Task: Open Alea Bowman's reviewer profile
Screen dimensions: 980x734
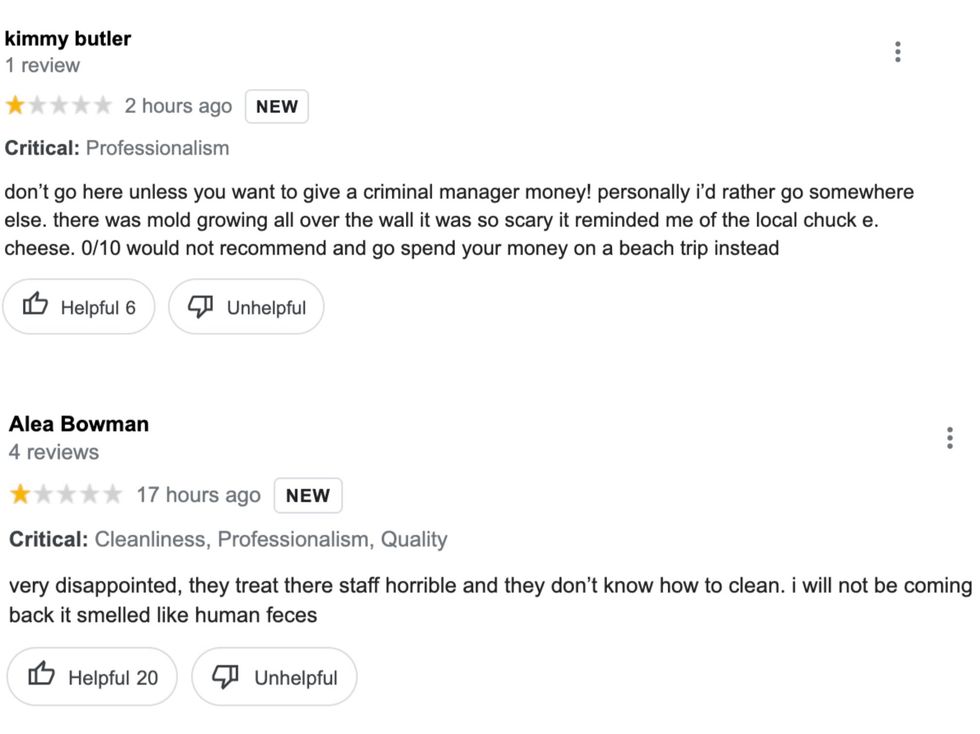Action: click(x=79, y=424)
